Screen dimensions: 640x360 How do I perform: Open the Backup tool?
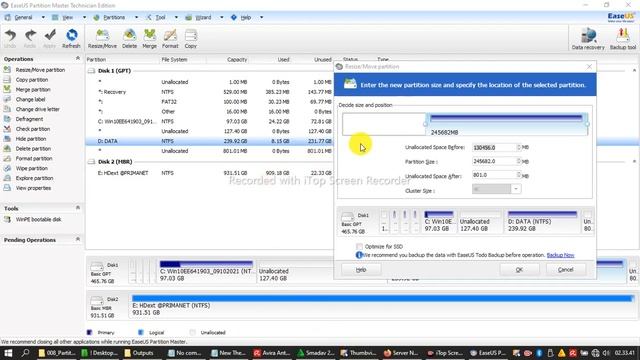[623, 39]
